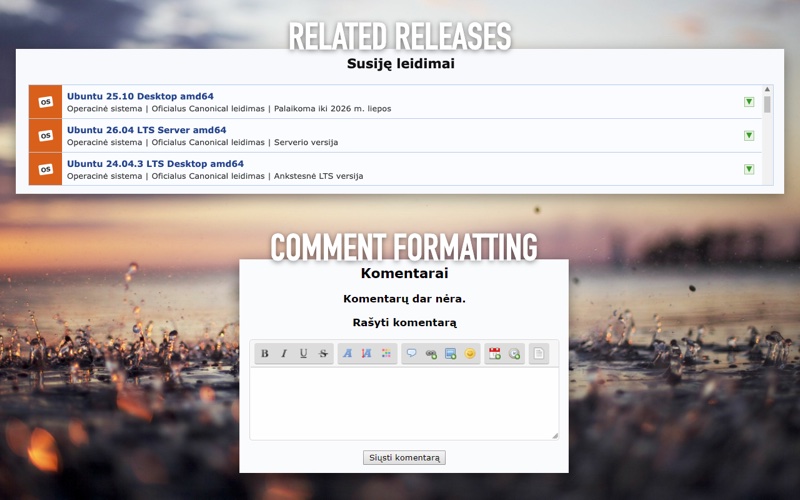The image size is (800, 500).
Task: Insert the current date with calendar icon
Action: point(494,353)
